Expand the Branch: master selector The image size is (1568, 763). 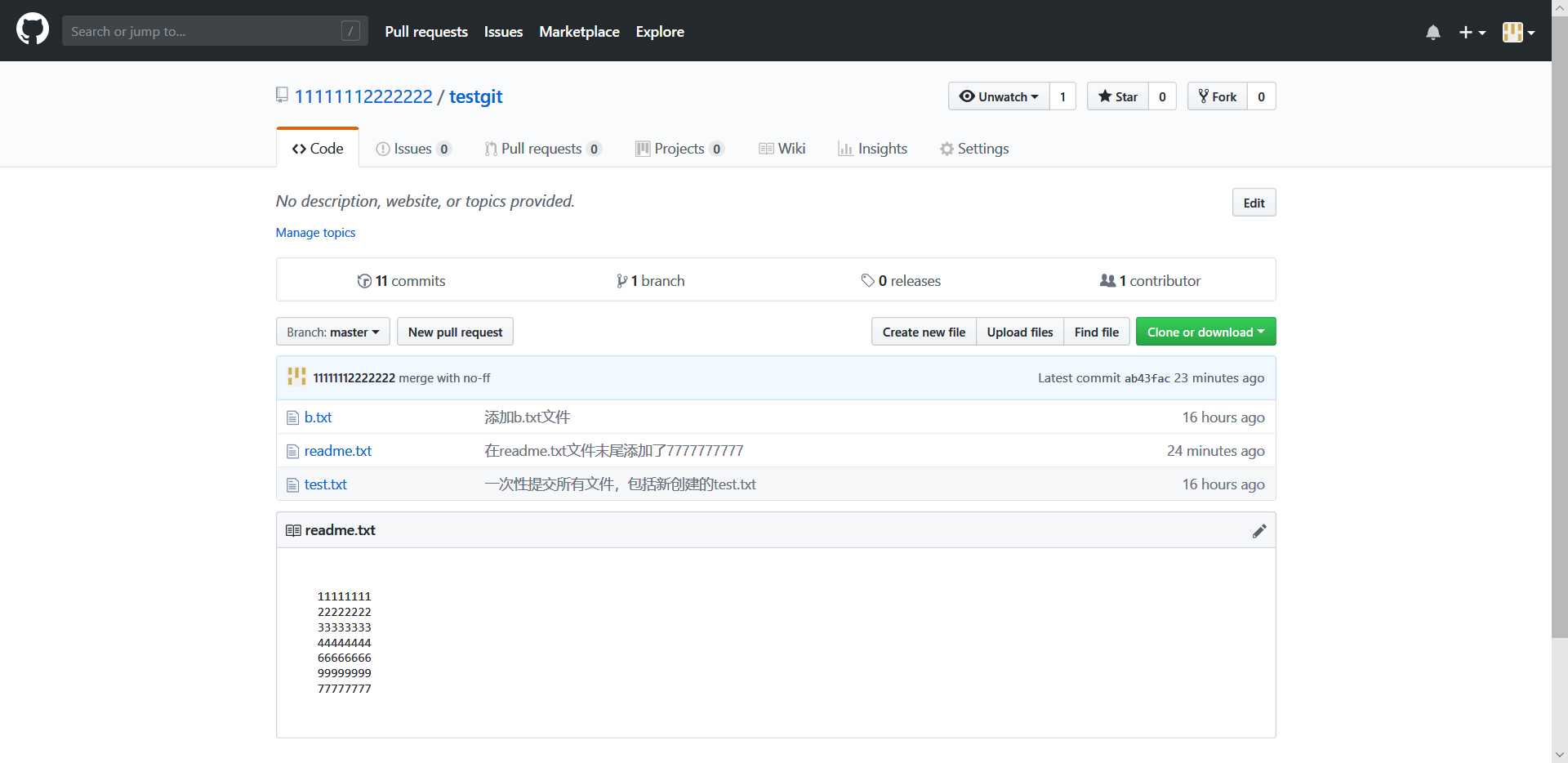[x=333, y=332]
